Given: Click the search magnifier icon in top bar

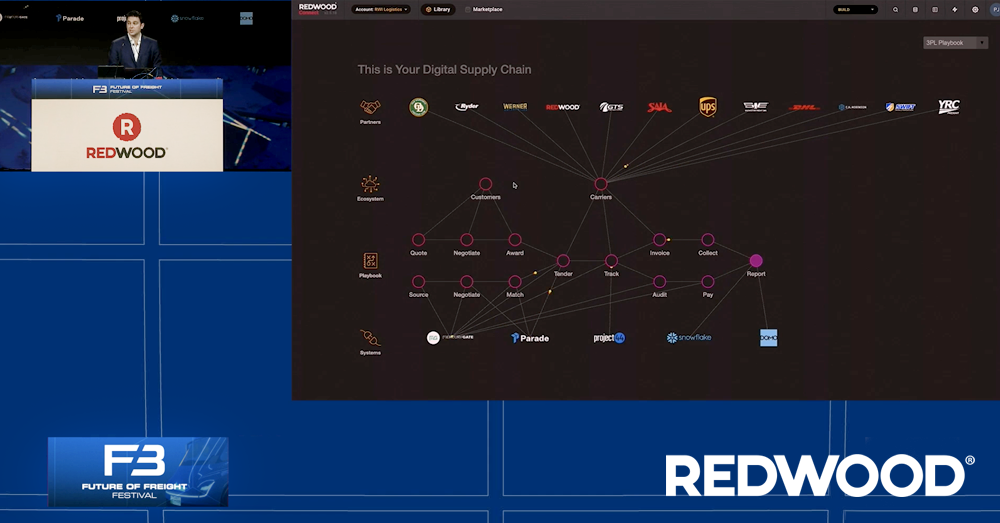Looking at the screenshot, I should tap(895, 9).
